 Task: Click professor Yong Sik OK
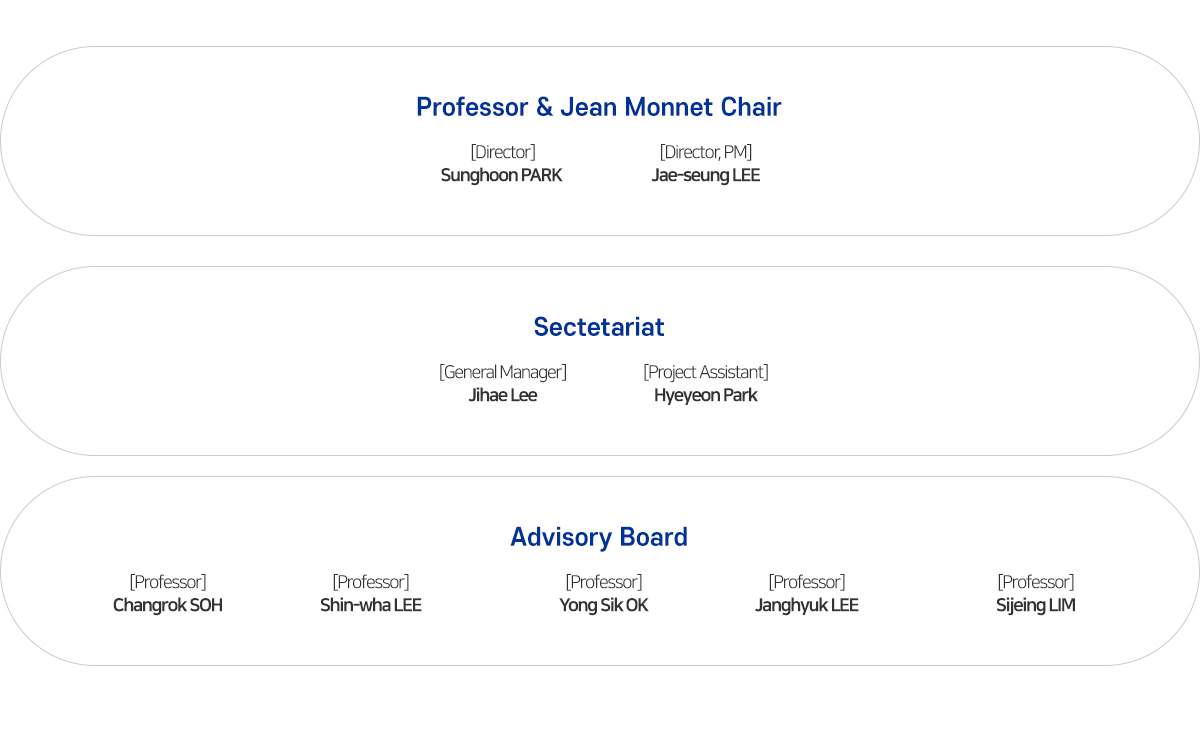603,605
